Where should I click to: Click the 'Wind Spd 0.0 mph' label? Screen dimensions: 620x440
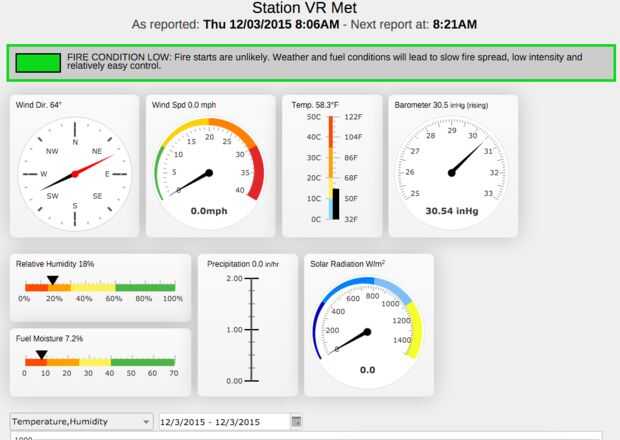click(184, 105)
